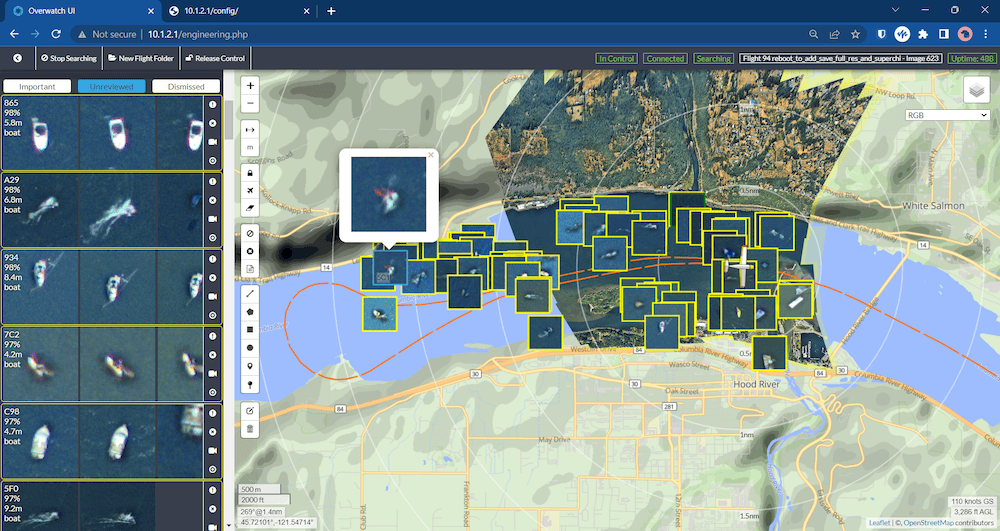Click the Flight 94 image status text

click(x=840, y=58)
